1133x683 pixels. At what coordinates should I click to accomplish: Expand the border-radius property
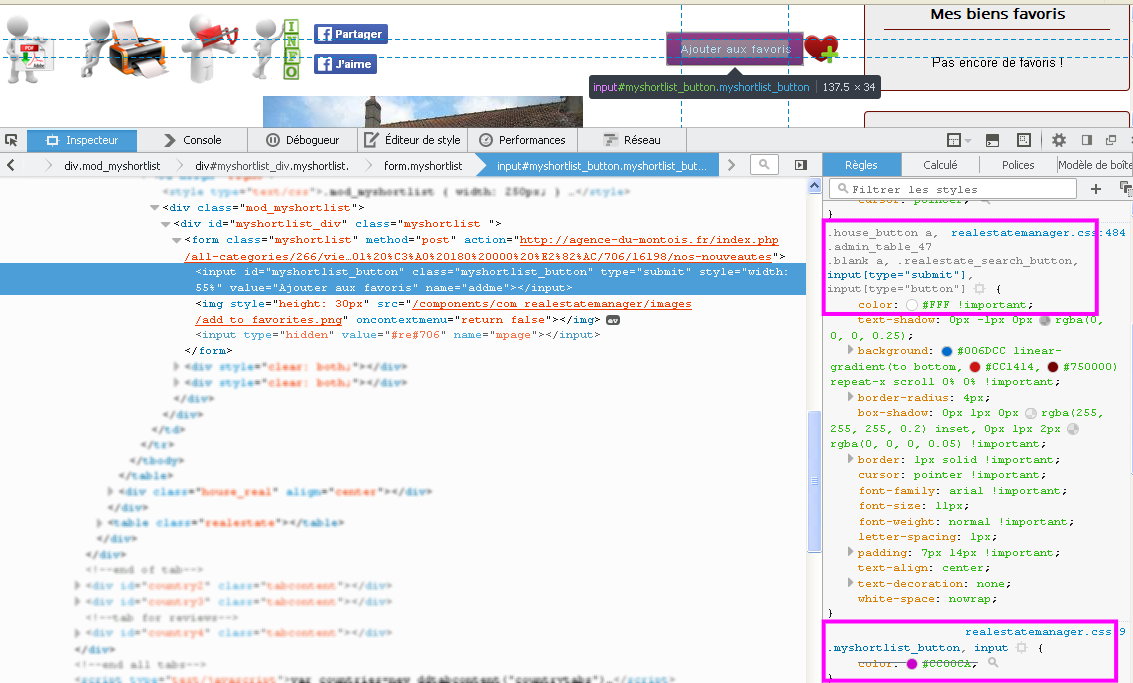850,397
